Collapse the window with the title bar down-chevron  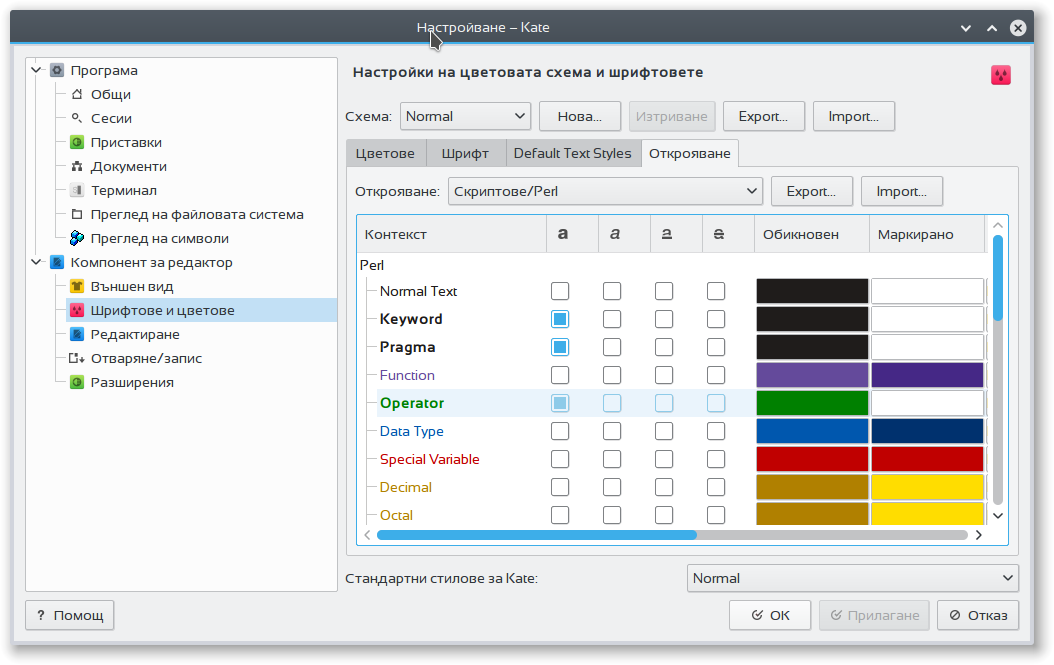tap(966, 28)
